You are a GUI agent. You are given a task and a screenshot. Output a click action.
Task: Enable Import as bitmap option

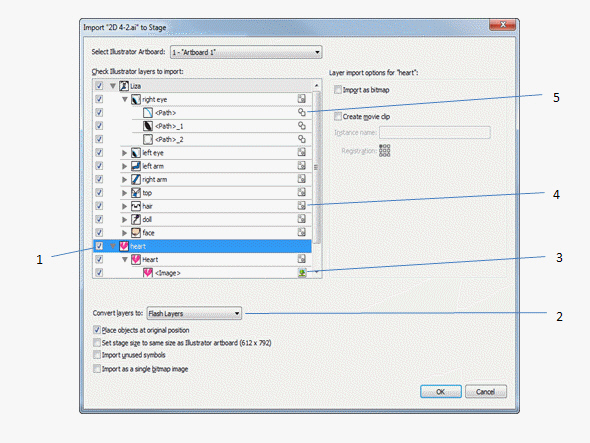[338, 90]
